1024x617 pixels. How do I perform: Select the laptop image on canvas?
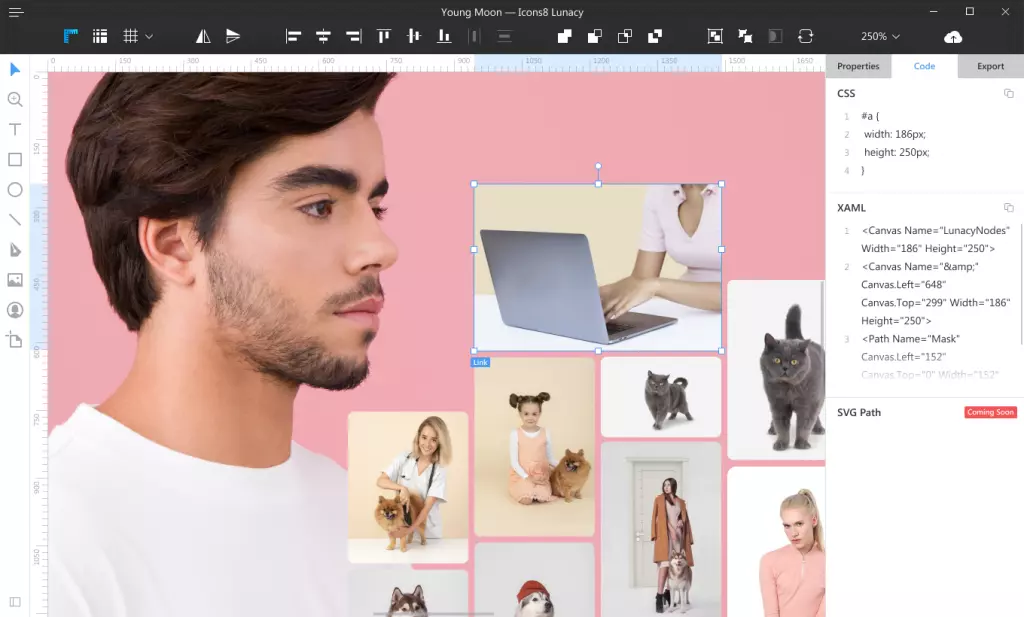tap(598, 268)
